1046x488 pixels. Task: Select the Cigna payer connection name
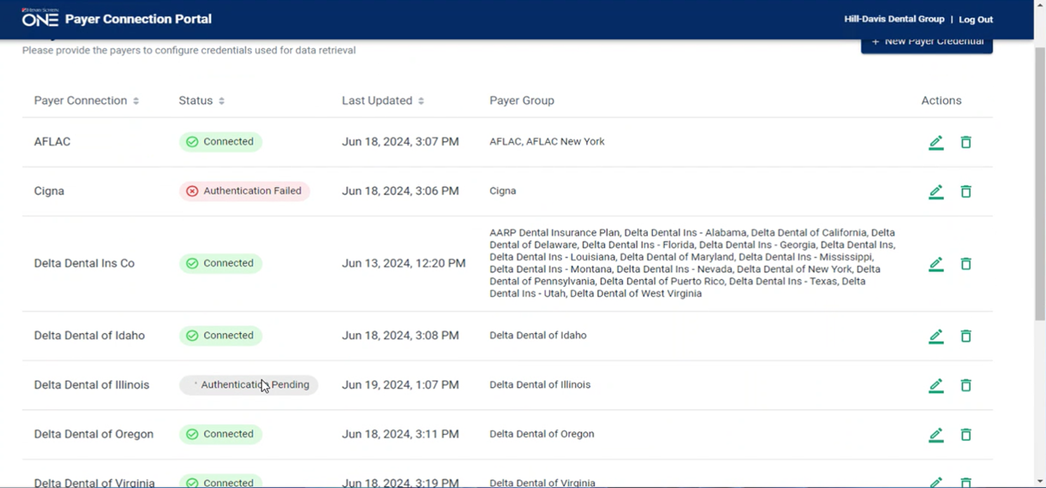click(x=49, y=191)
